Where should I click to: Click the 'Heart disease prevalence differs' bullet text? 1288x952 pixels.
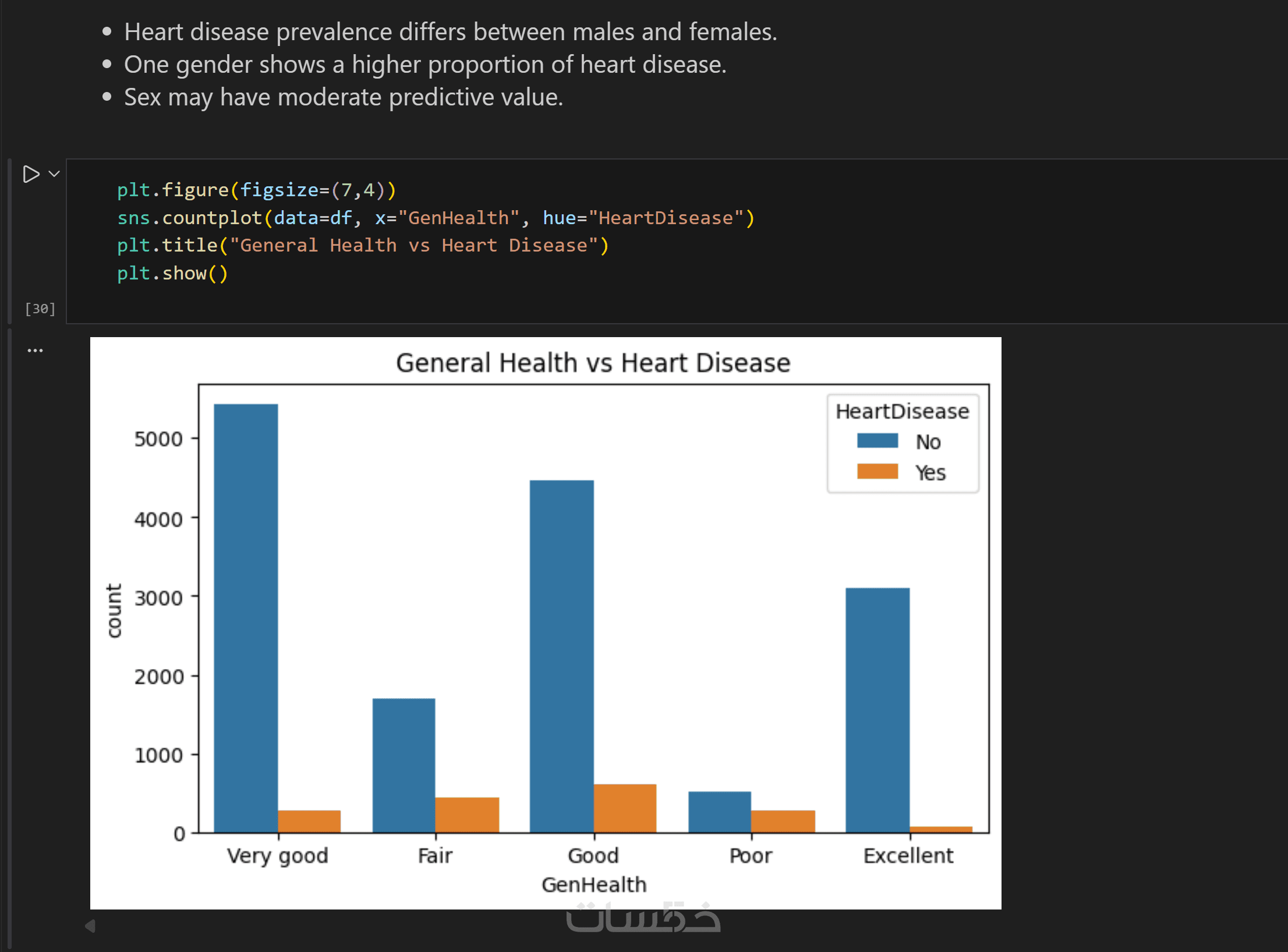450,32
